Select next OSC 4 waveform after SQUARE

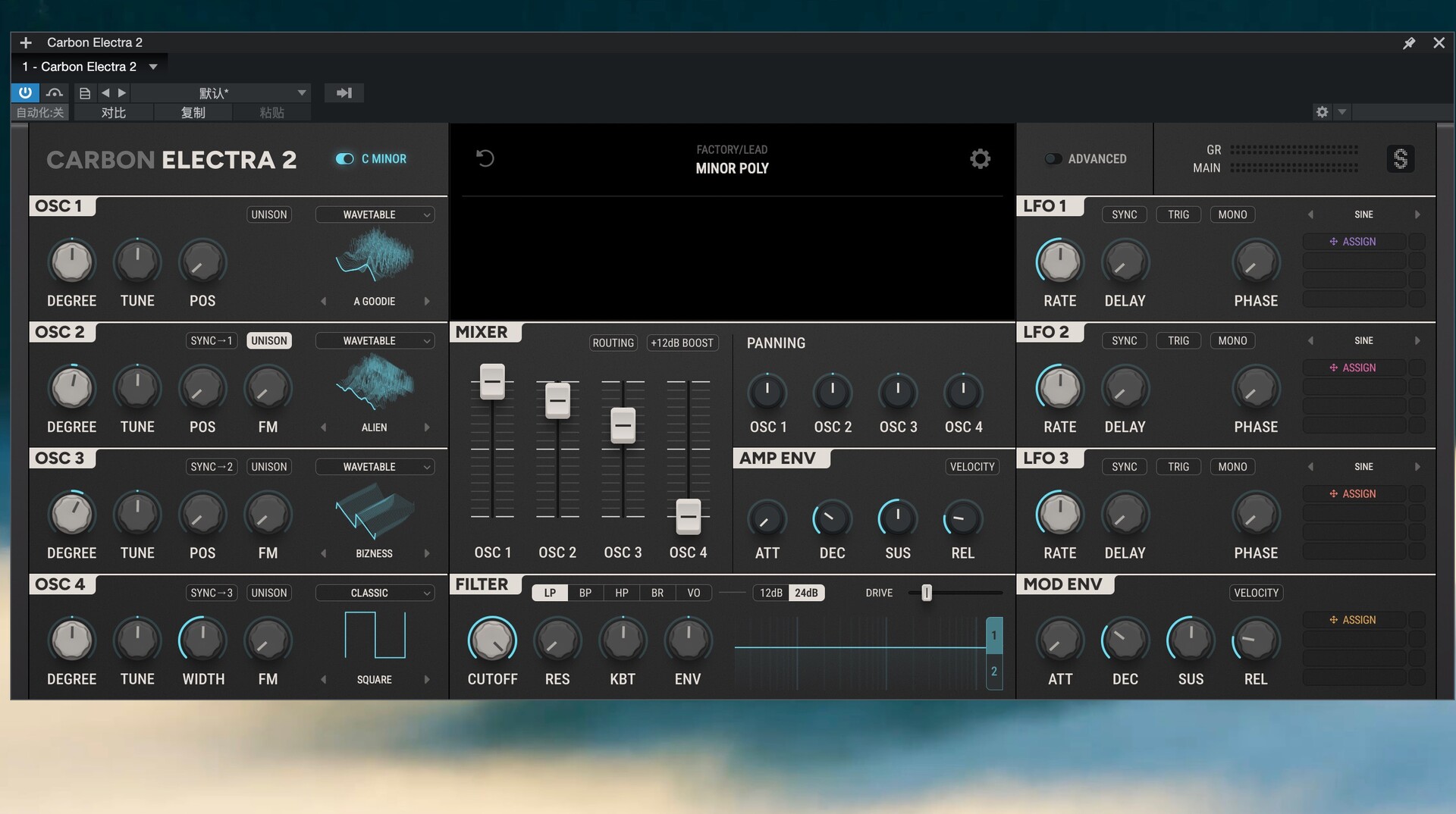click(x=427, y=679)
